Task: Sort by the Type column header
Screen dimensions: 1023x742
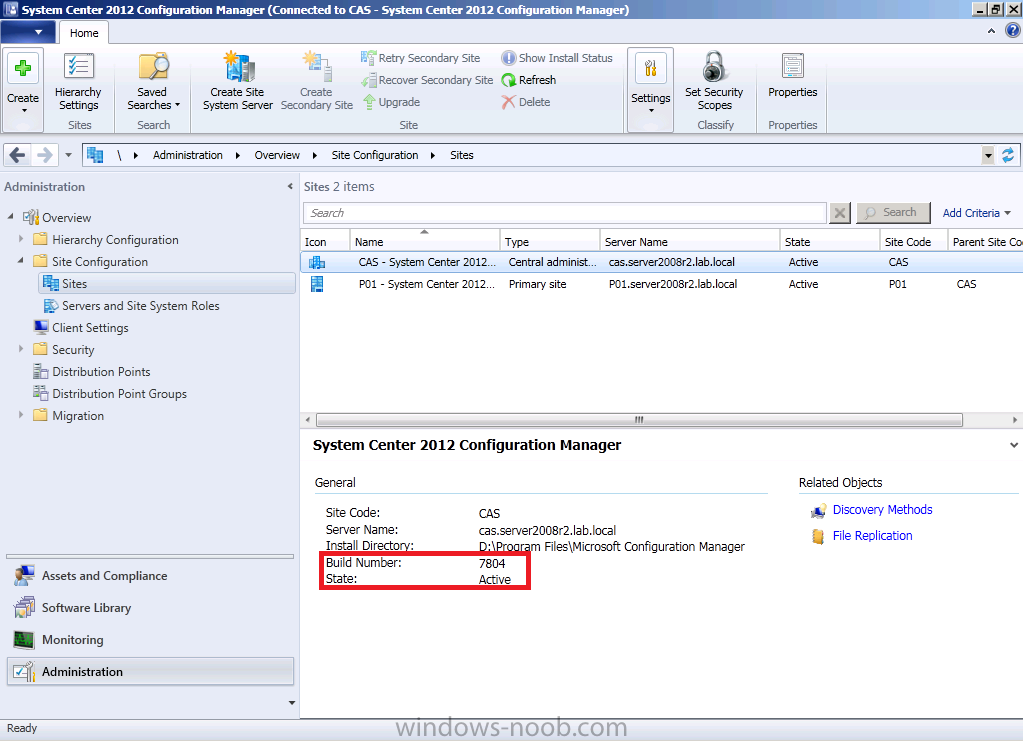Action: [x=549, y=241]
